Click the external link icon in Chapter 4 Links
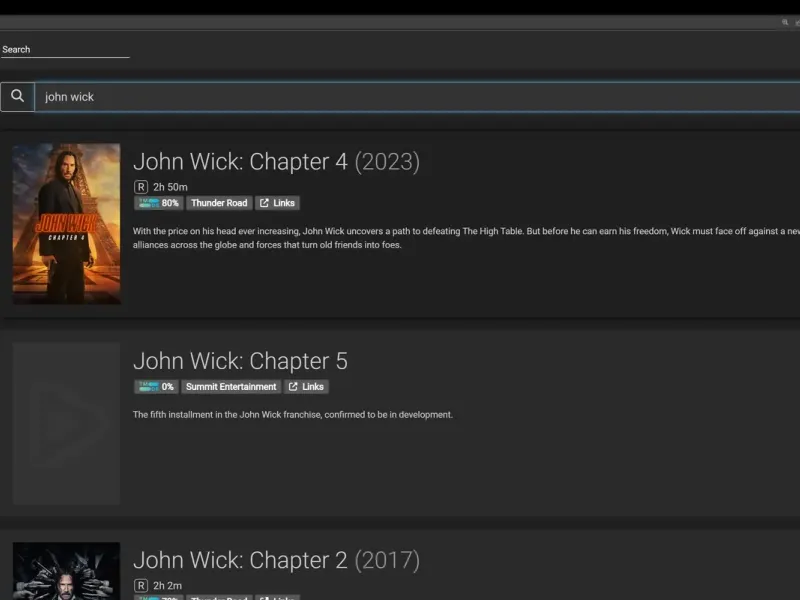The width and height of the screenshot is (800, 600). (264, 203)
